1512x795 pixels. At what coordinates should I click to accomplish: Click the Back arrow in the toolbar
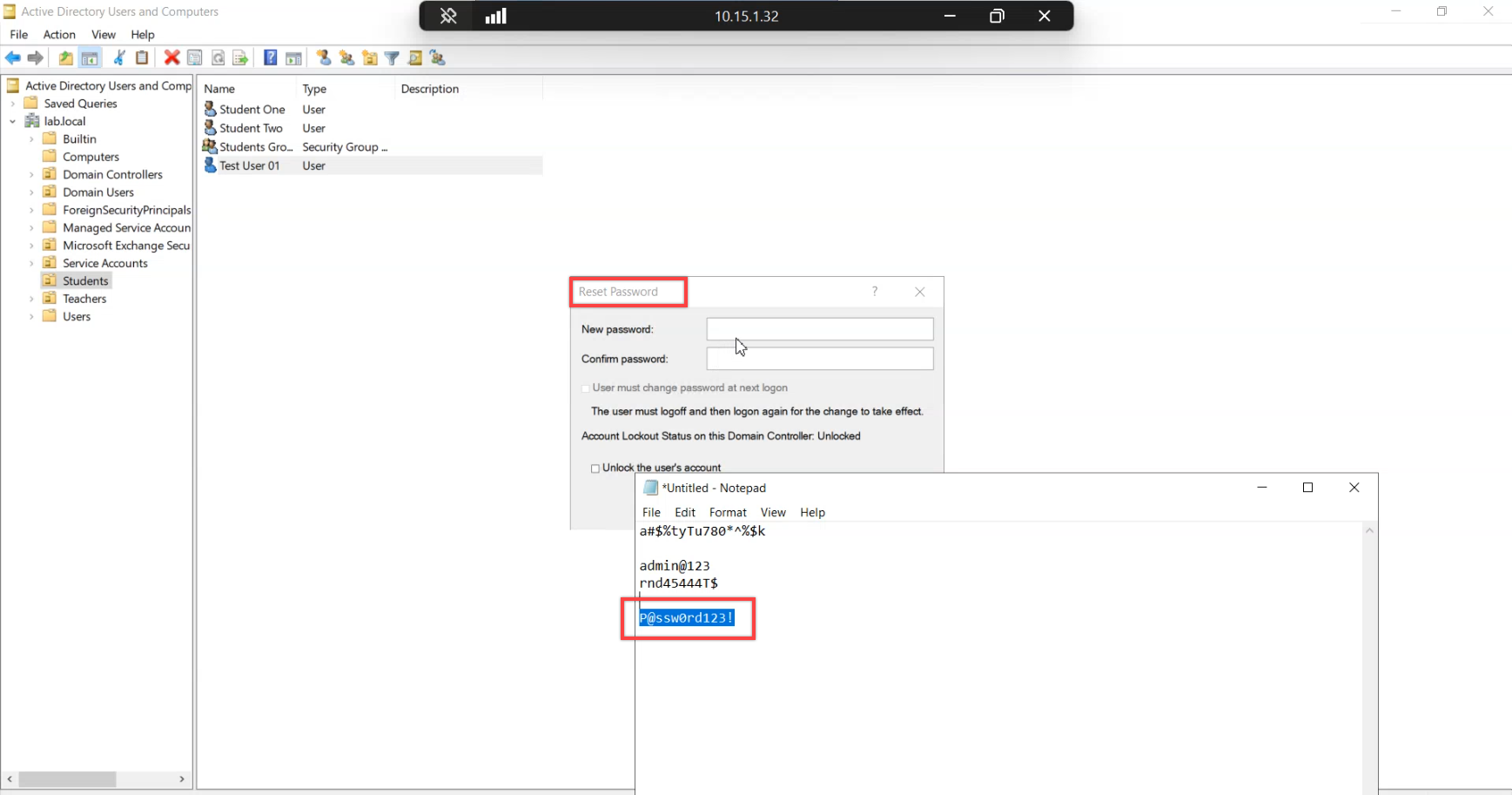[x=13, y=57]
